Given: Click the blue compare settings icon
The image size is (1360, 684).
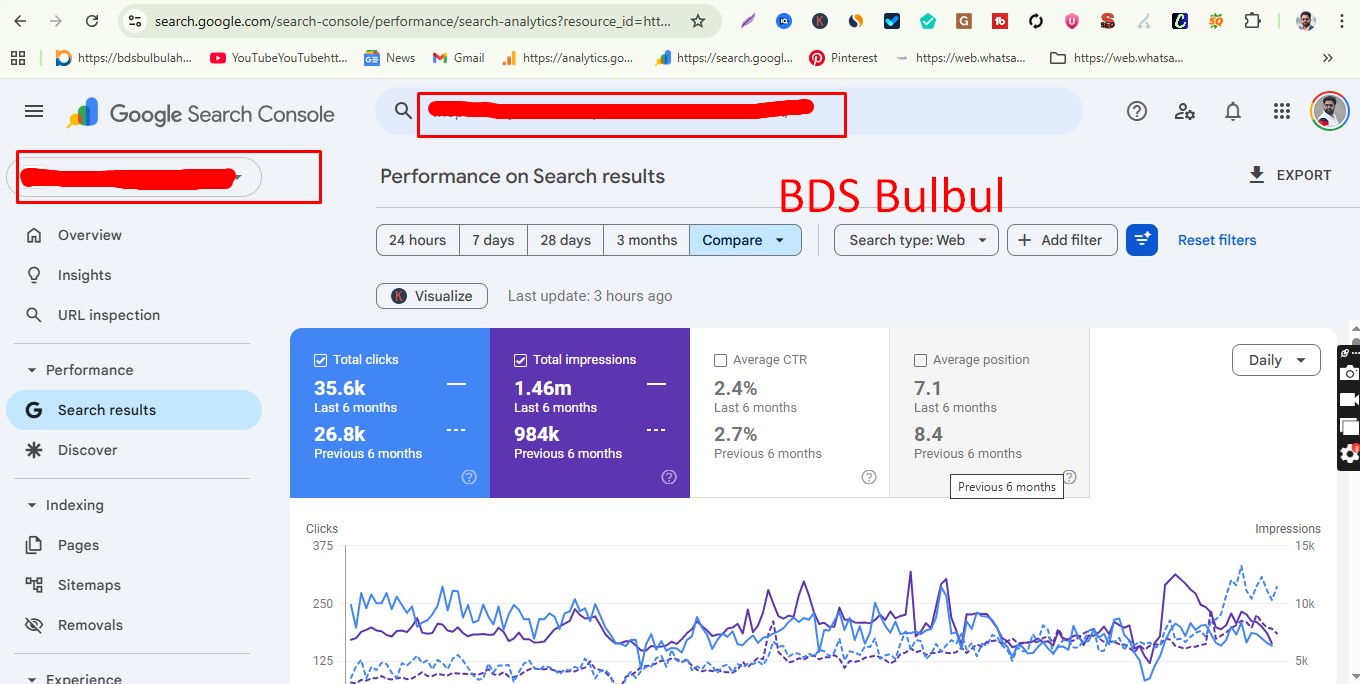Looking at the screenshot, I should click(1142, 240).
